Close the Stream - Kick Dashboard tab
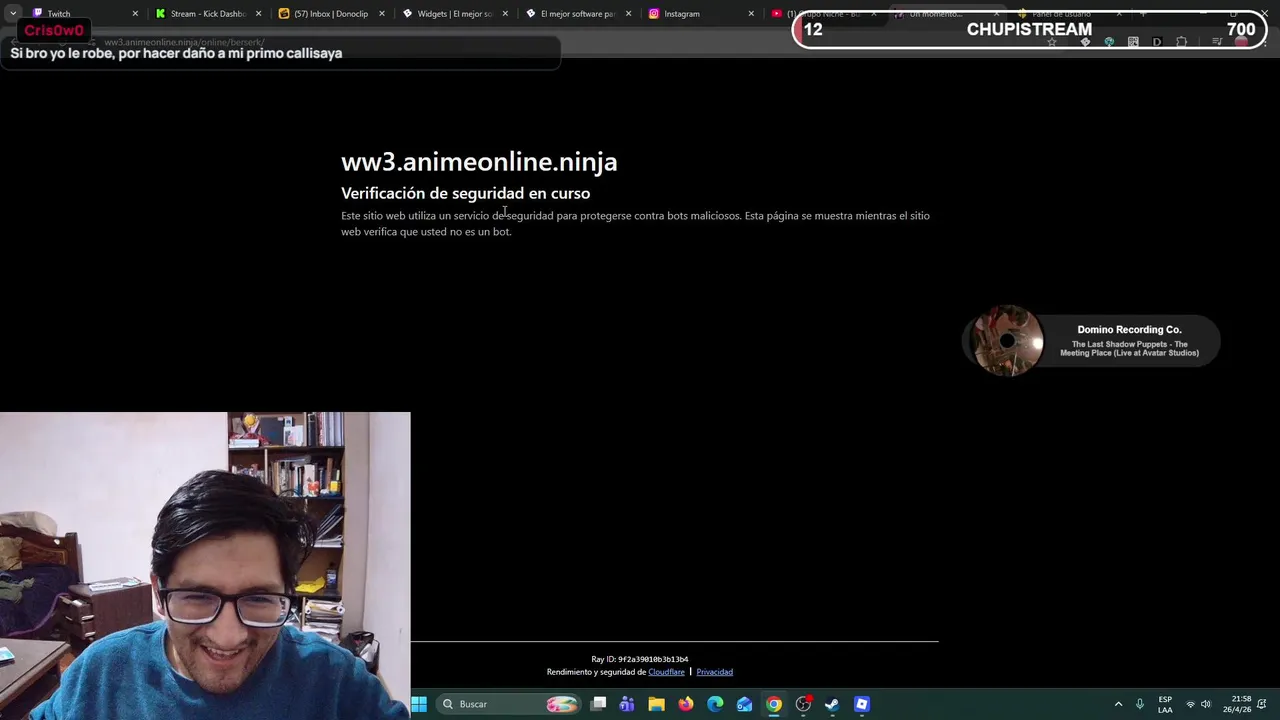Image resolution: width=1280 pixels, height=720 pixels. 259,14
